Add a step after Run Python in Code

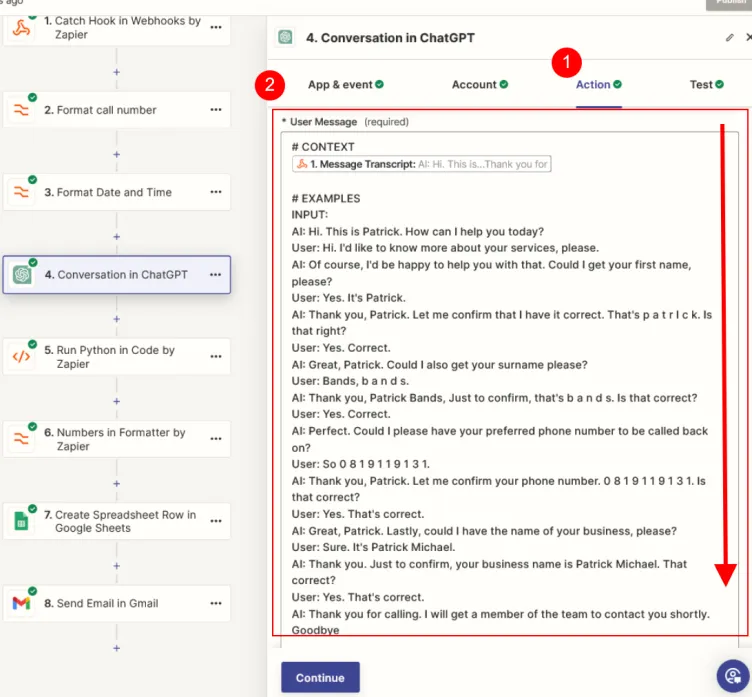click(117, 402)
